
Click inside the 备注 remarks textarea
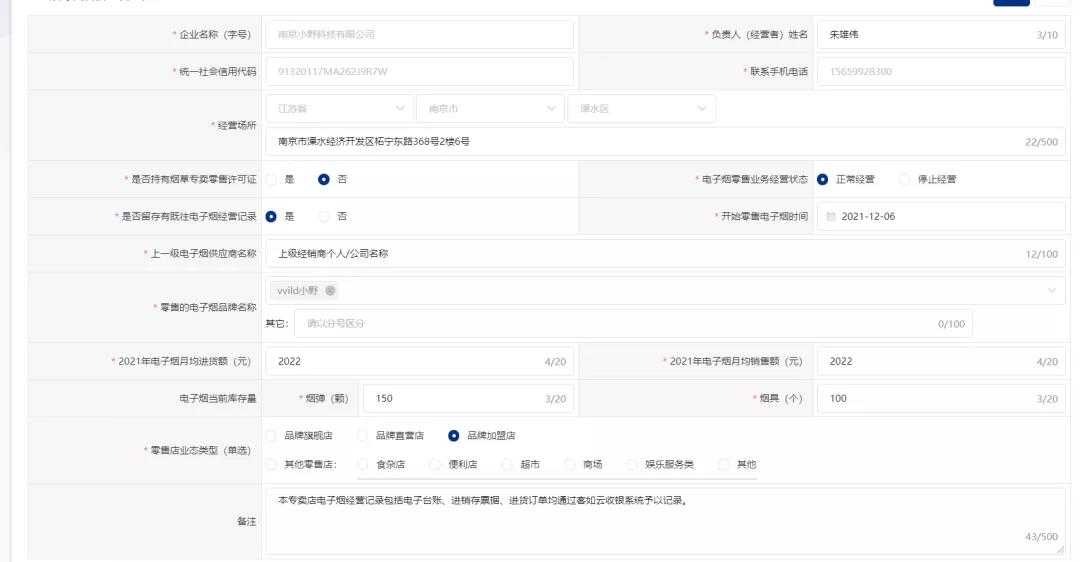point(665,521)
